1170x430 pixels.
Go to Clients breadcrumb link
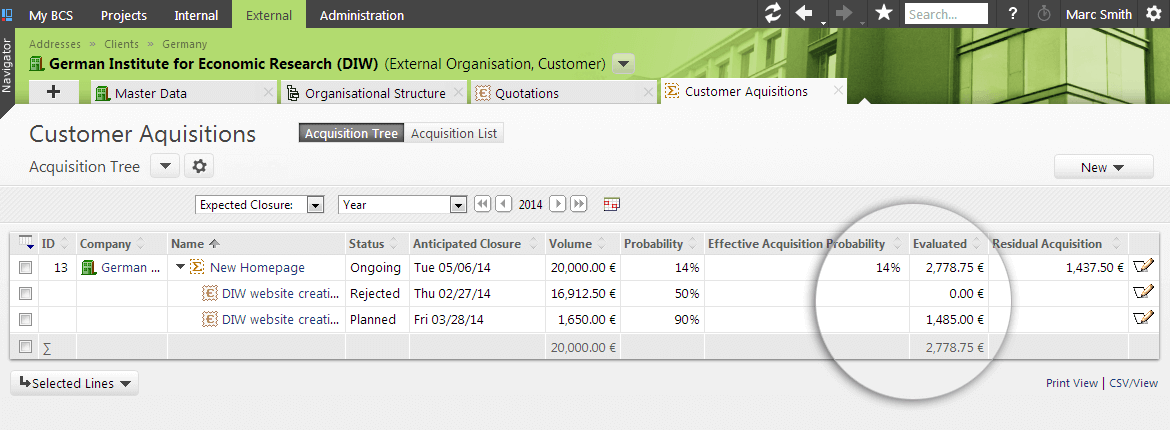[x=122, y=44]
